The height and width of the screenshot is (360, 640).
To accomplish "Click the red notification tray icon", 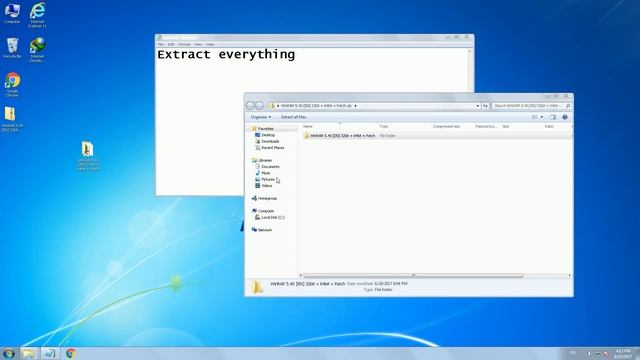I will pyautogui.click(x=606, y=353).
